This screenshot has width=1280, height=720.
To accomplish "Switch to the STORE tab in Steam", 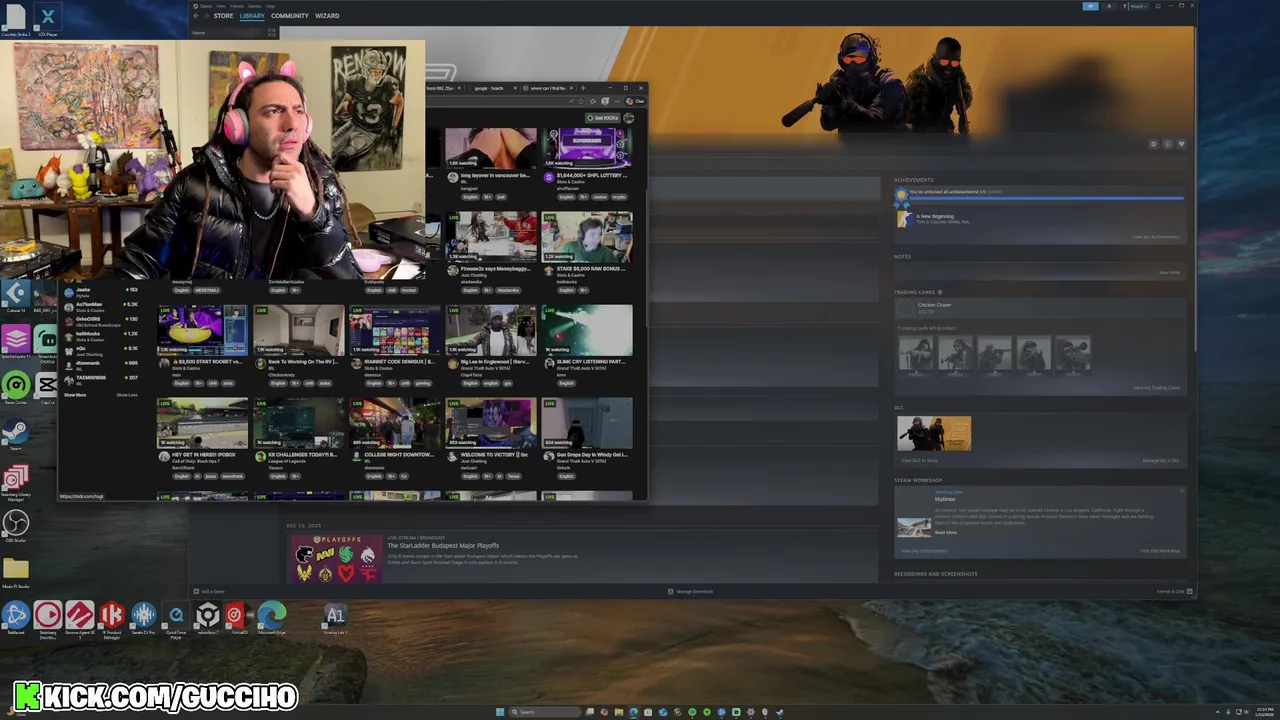I will 223,16.
